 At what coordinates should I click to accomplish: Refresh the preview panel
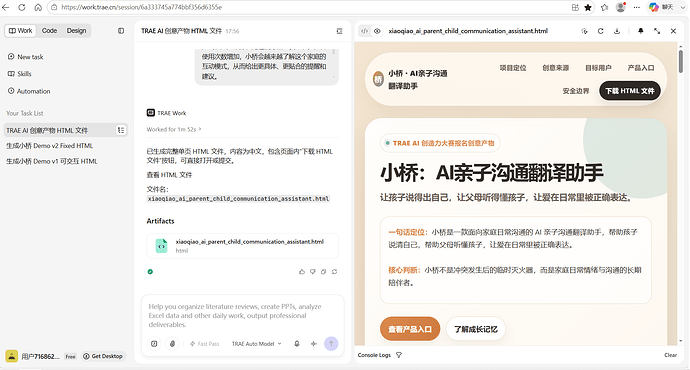[601, 31]
